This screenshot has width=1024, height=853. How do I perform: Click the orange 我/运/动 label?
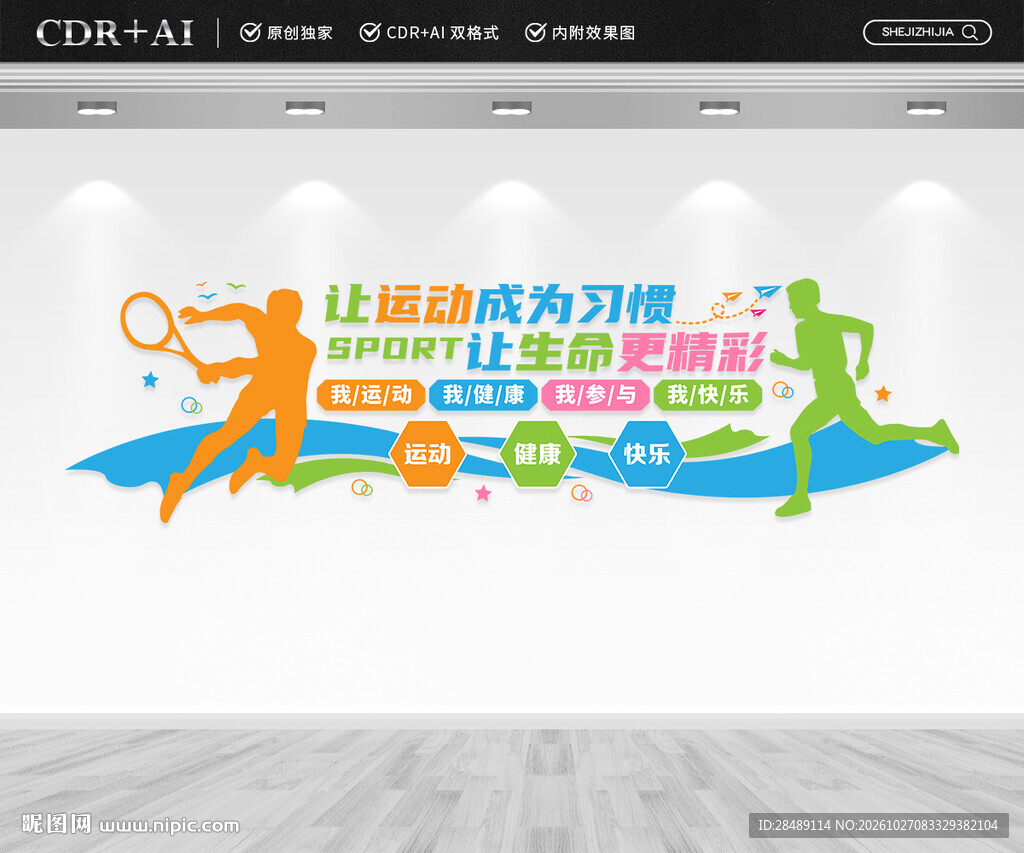[371, 395]
